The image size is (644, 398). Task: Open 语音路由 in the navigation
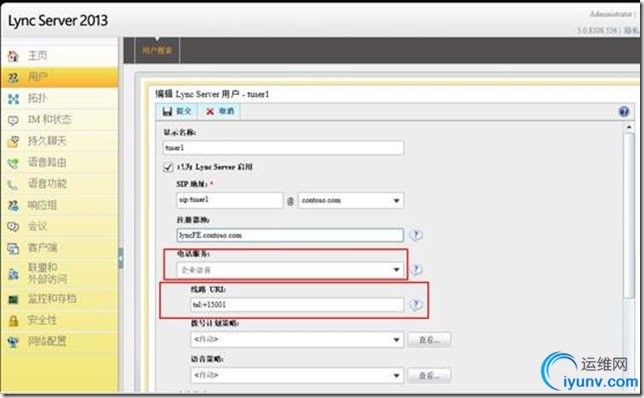(47, 163)
